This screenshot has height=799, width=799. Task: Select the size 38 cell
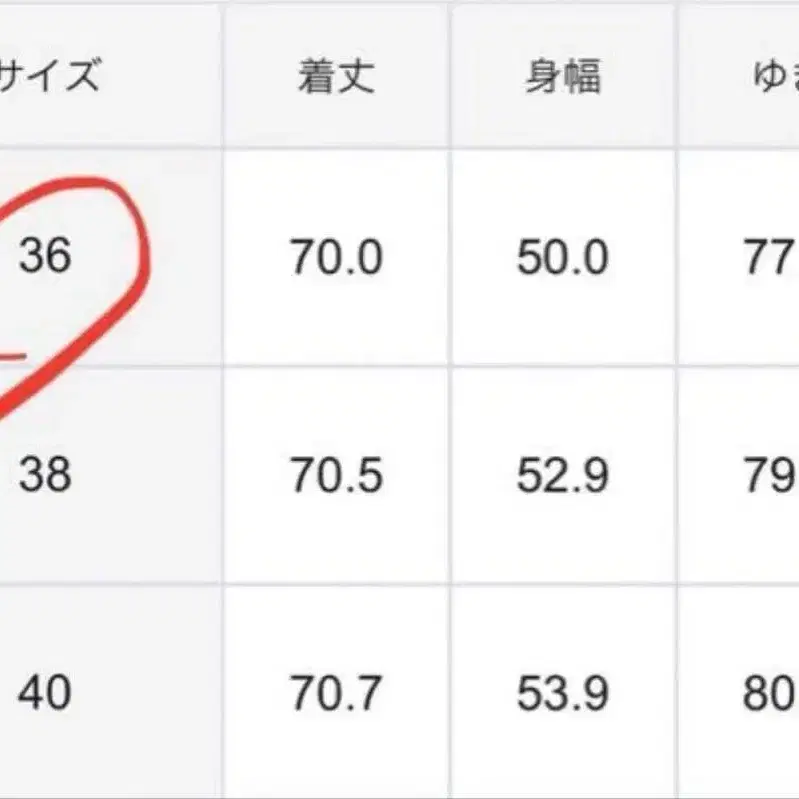point(45,474)
